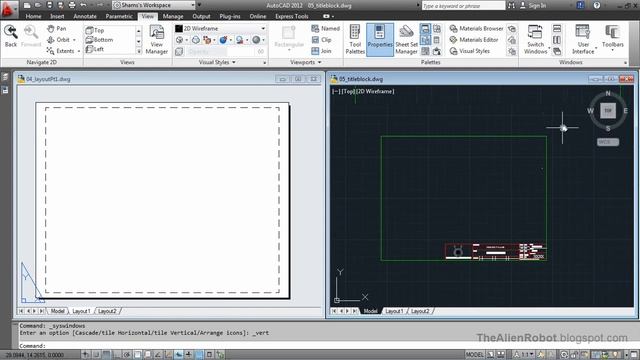Switch to the Home ribbon tab
This screenshot has height=360, width=640.
[33, 16]
